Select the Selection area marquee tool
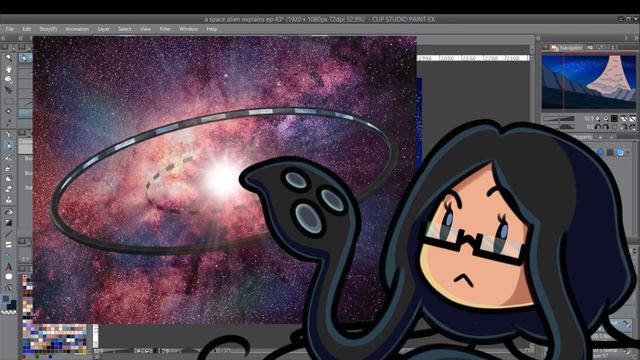The height and width of the screenshot is (360, 640). coord(9,101)
